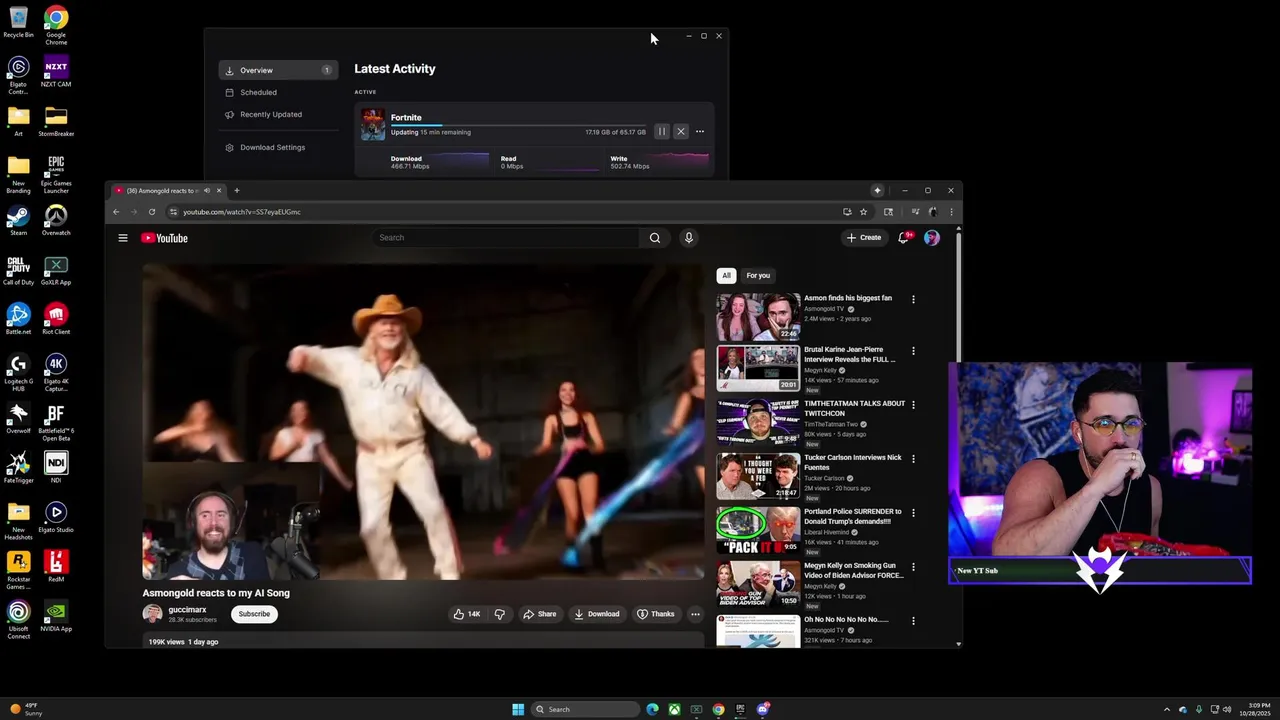Open 'Asmon finds his biggest fan' thumbnail
This screenshot has height=720, width=1280.
[758, 317]
